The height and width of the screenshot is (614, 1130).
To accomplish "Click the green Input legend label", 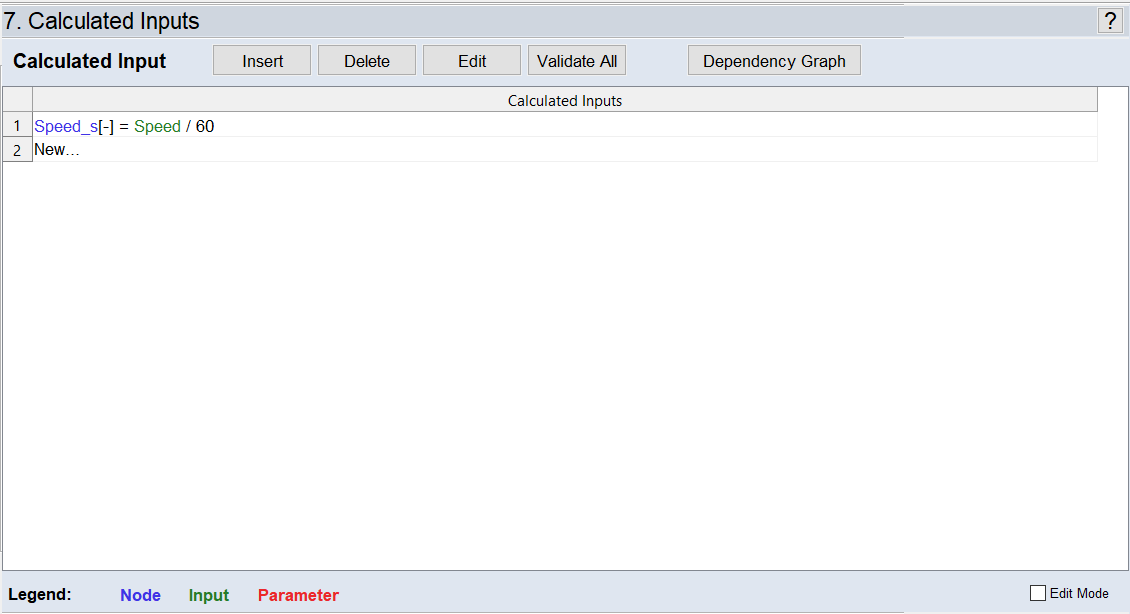I will click(209, 595).
